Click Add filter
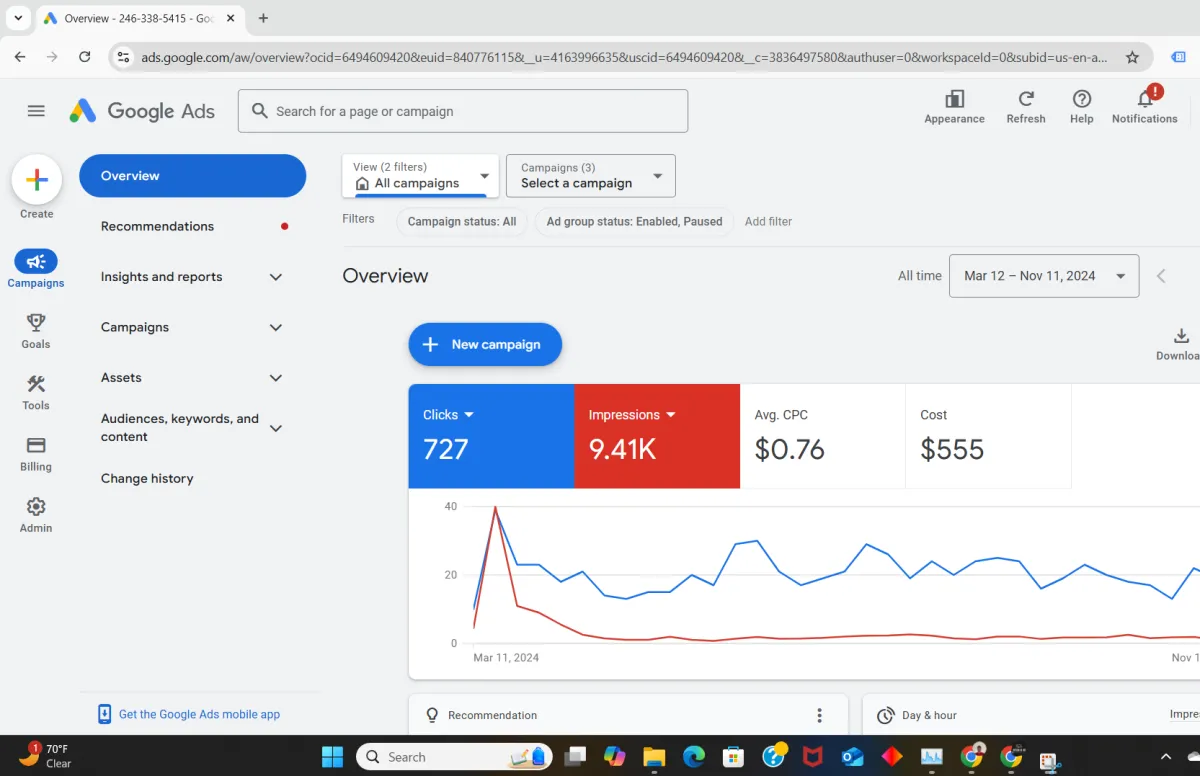Viewport: 1200px width, 776px height. click(x=768, y=222)
